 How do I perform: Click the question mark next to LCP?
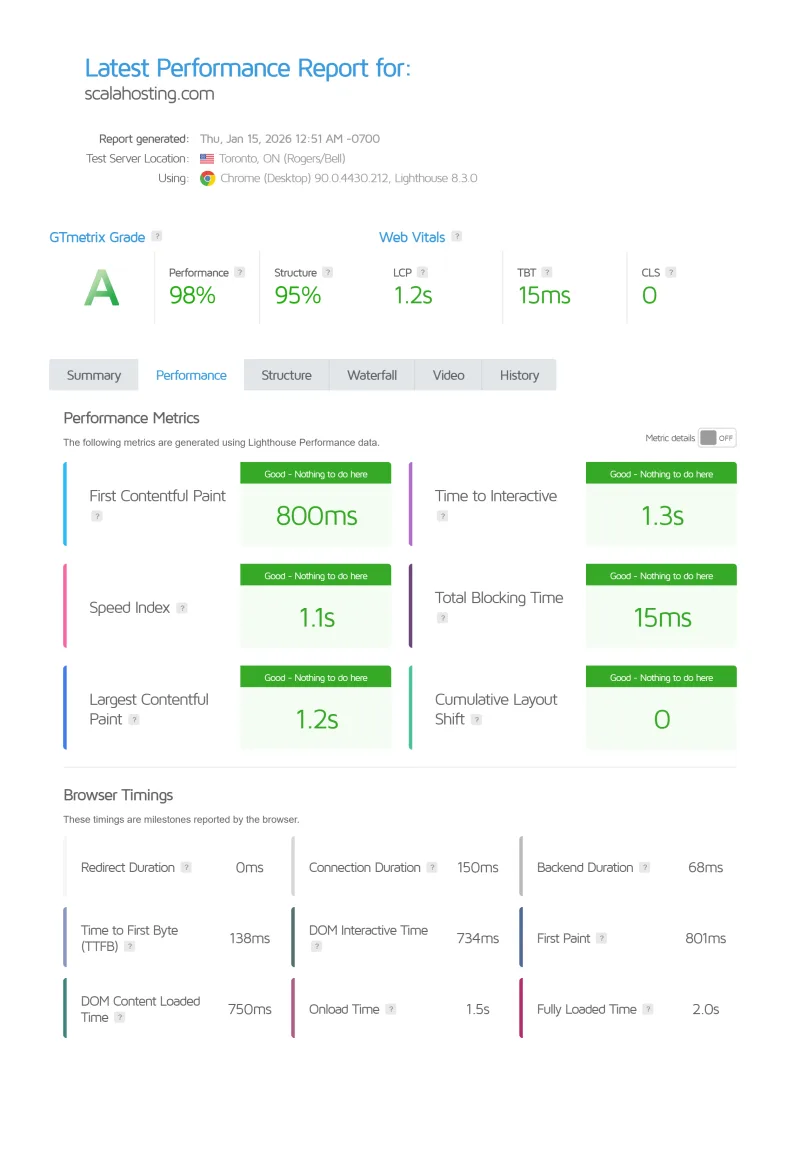click(422, 272)
